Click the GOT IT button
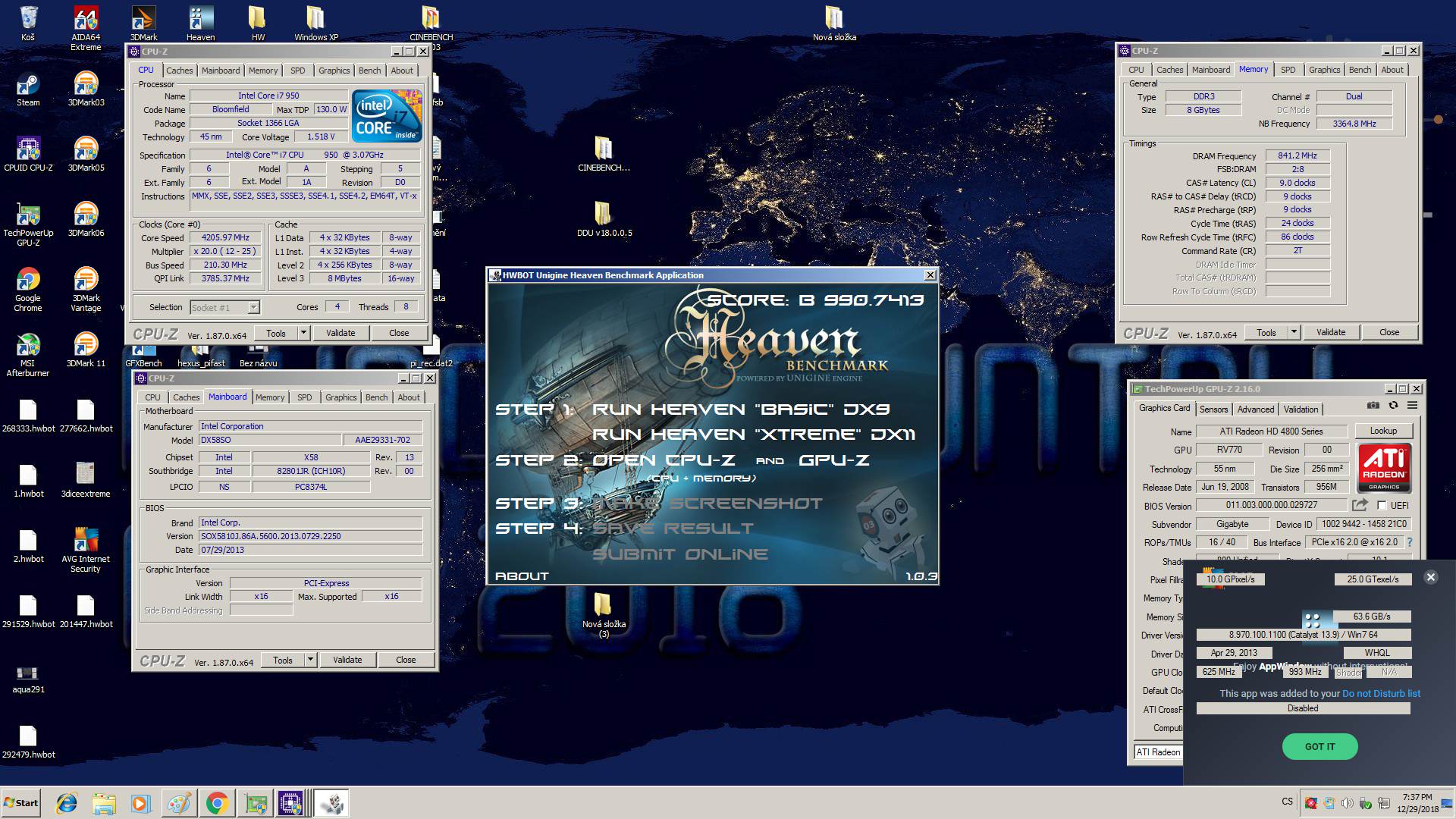Image resolution: width=1456 pixels, height=819 pixels. [1319, 746]
